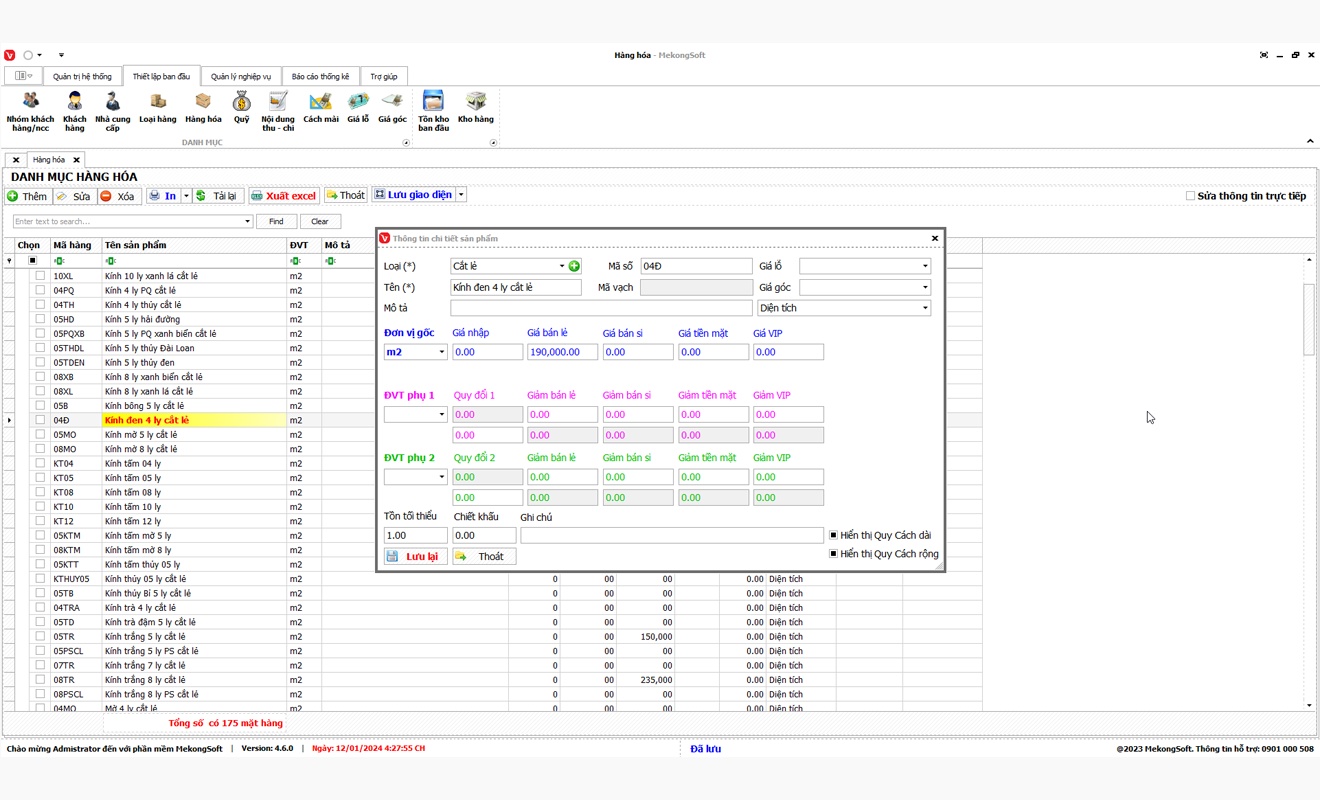Image resolution: width=1320 pixels, height=800 pixels.
Task: Open the Nhóm khách hàng/ncc ribbon icon
Action: point(30,110)
